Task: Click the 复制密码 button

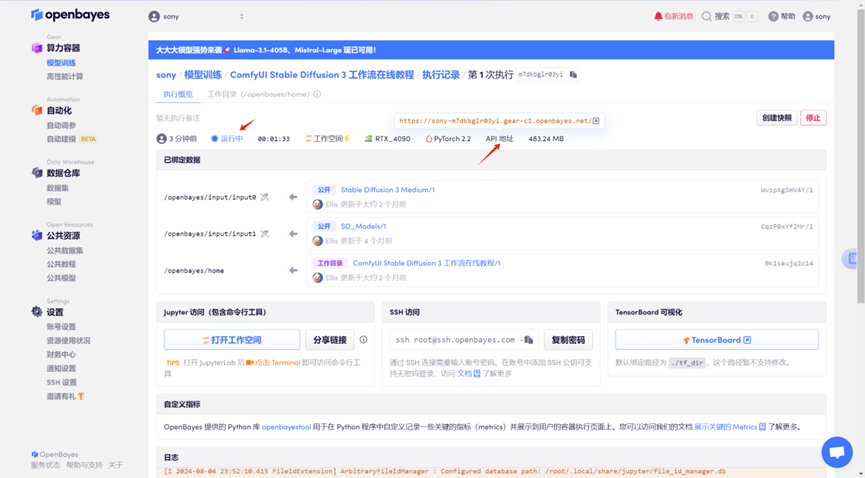Action: coord(568,340)
